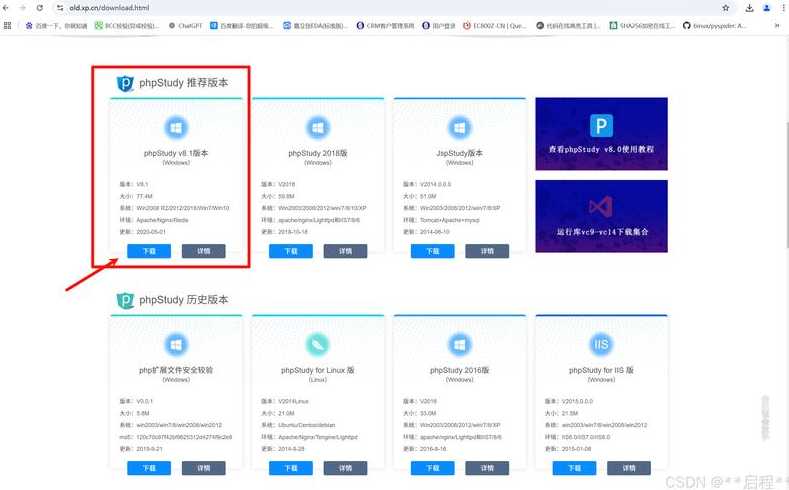Image resolution: width=789 pixels, height=490 pixels.
Task: Click the Windows icon on phpStudy 2016版 card
Action: pos(459,345)
